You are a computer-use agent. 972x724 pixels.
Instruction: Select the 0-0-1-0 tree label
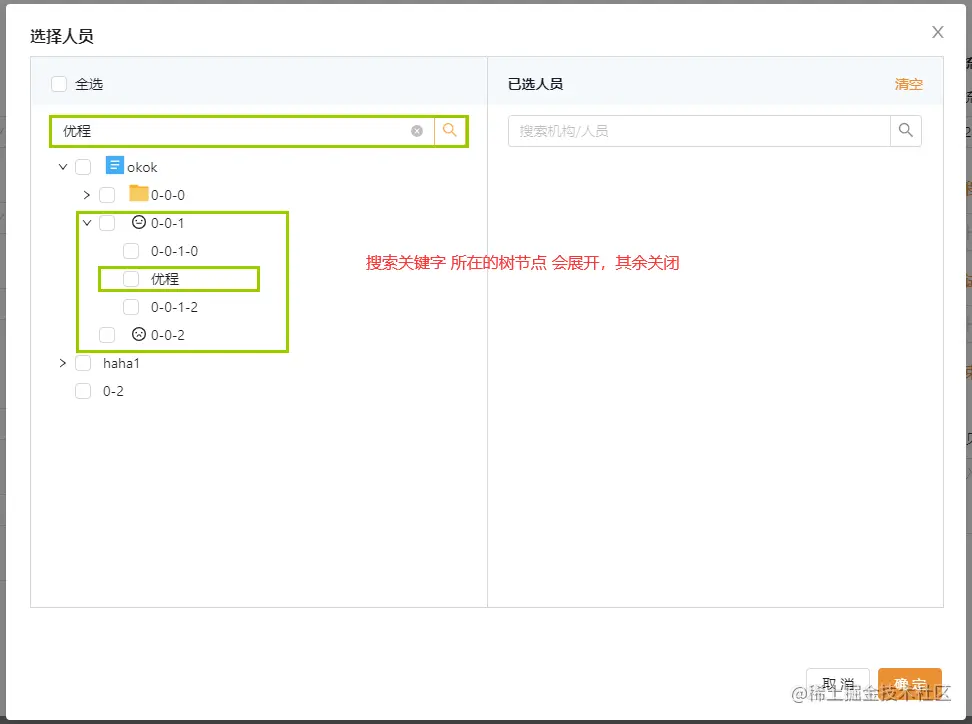pos(174,251)
